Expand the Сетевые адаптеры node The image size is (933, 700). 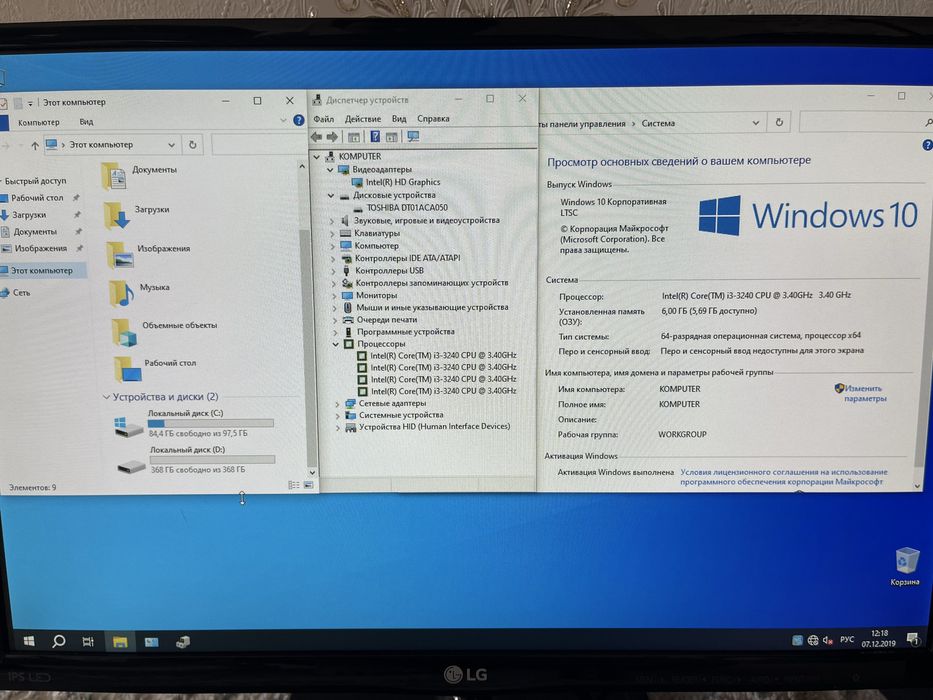[x=337, y=404]
